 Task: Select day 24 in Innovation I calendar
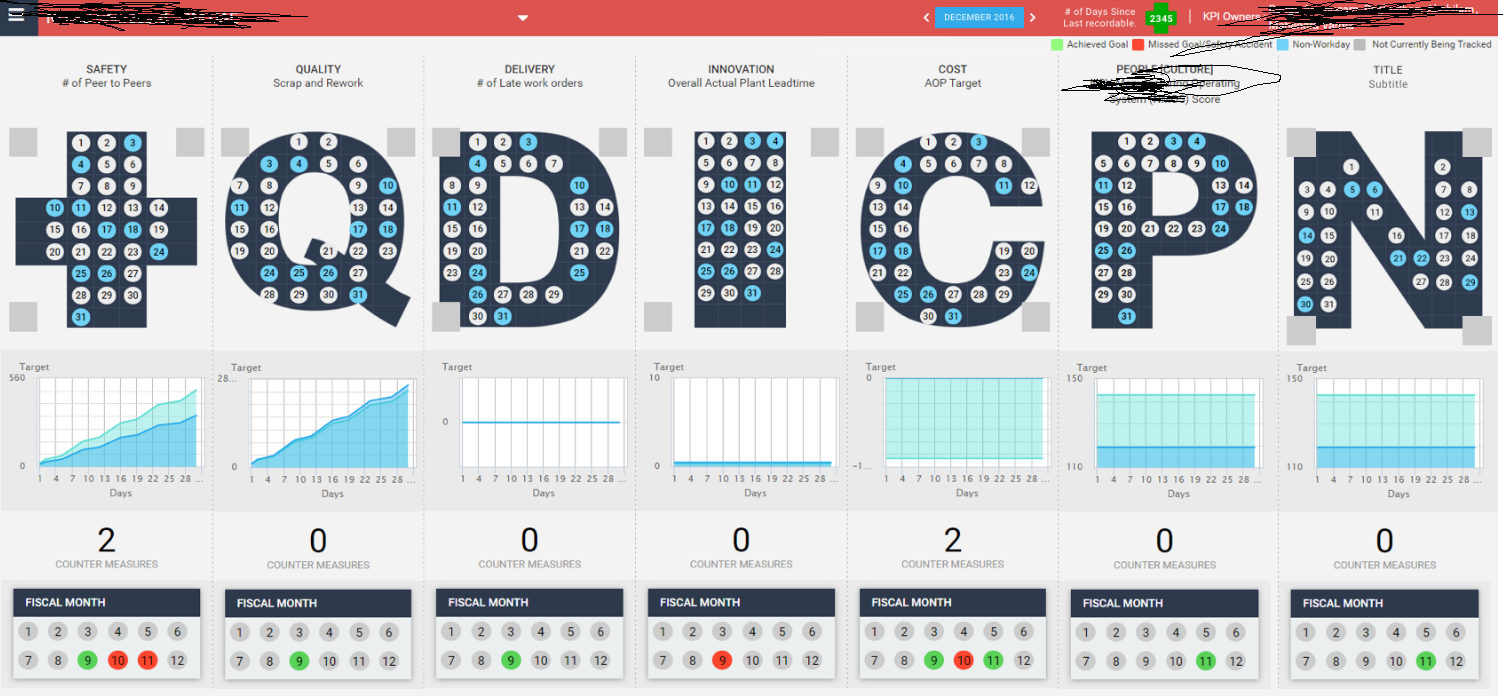point(775,250)
